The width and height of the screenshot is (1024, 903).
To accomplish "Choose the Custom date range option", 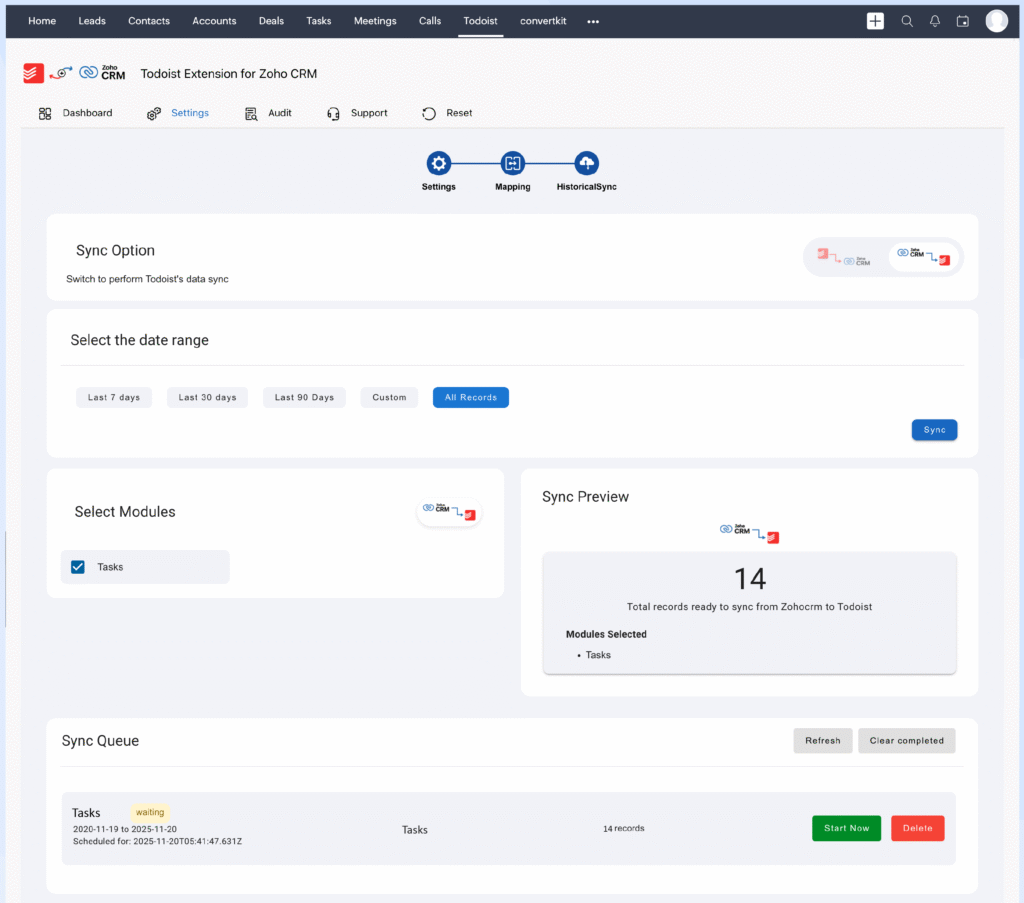I will 388,397.
